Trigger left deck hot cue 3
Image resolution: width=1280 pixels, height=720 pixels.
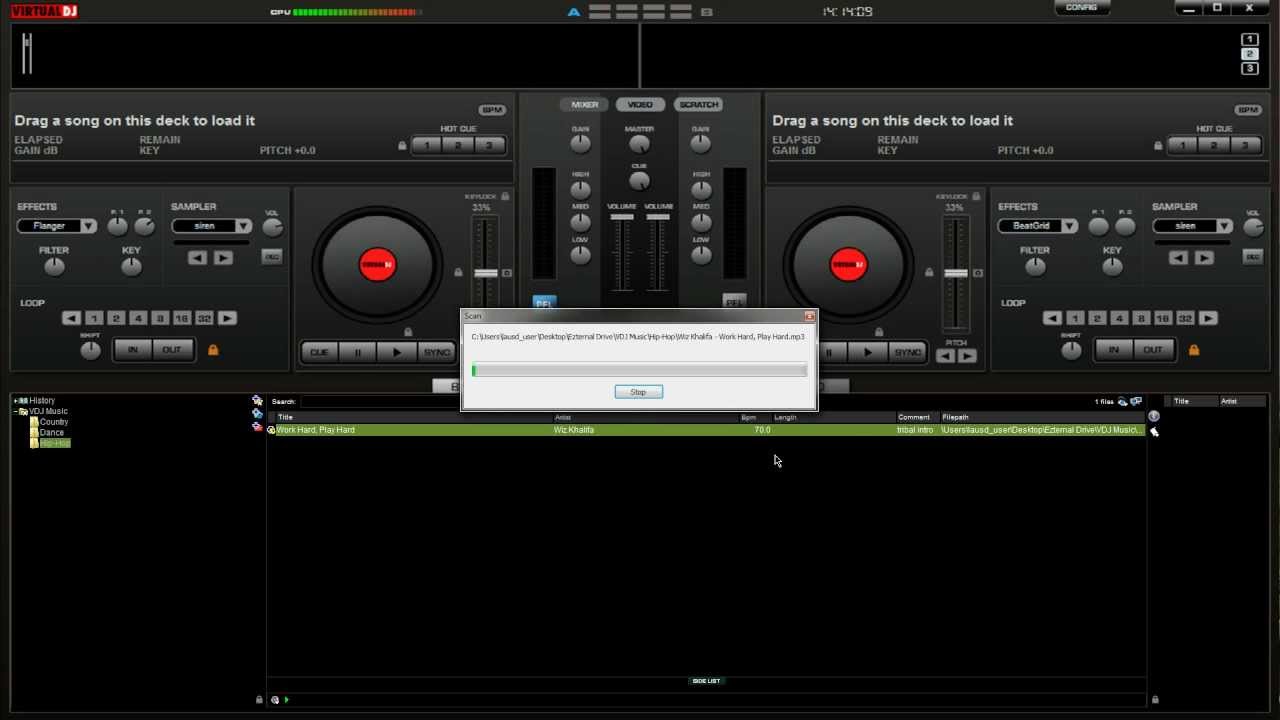(489, 146)
